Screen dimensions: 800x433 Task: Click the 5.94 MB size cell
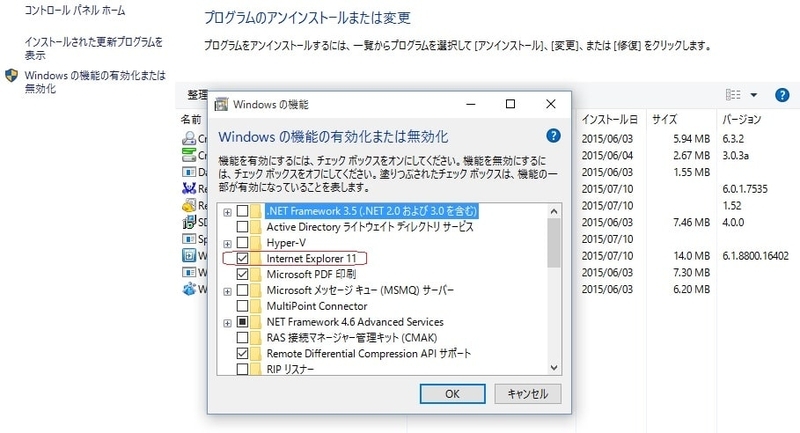[691, 138]
